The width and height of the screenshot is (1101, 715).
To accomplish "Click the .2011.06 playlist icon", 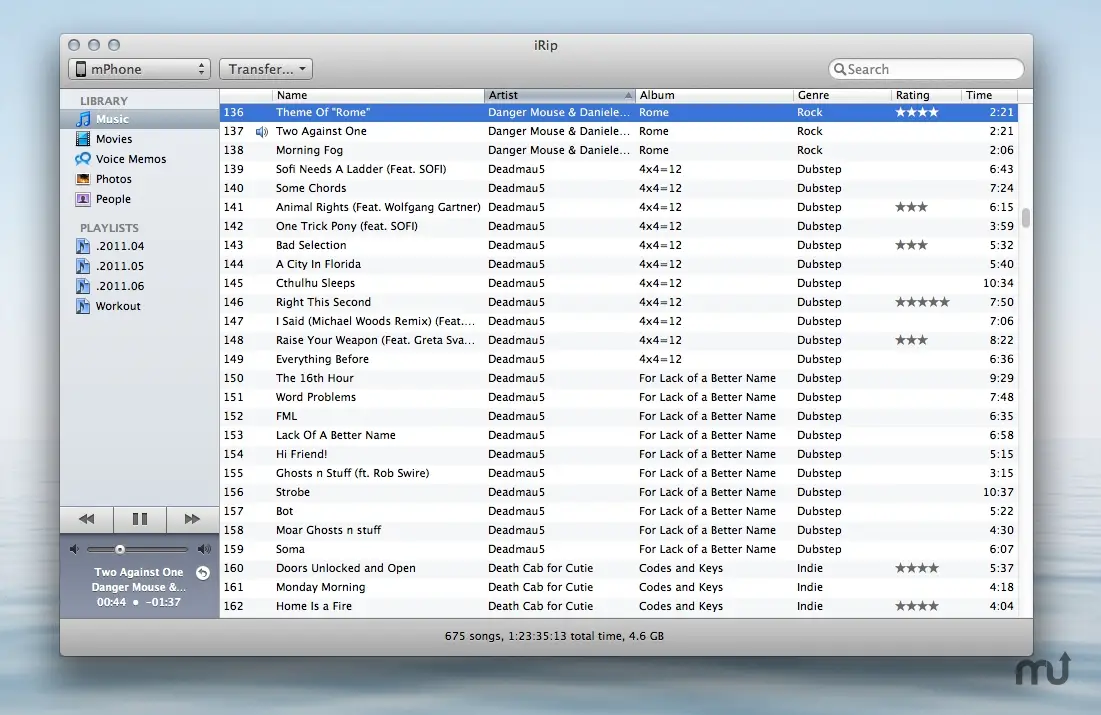I will point(83,286).
